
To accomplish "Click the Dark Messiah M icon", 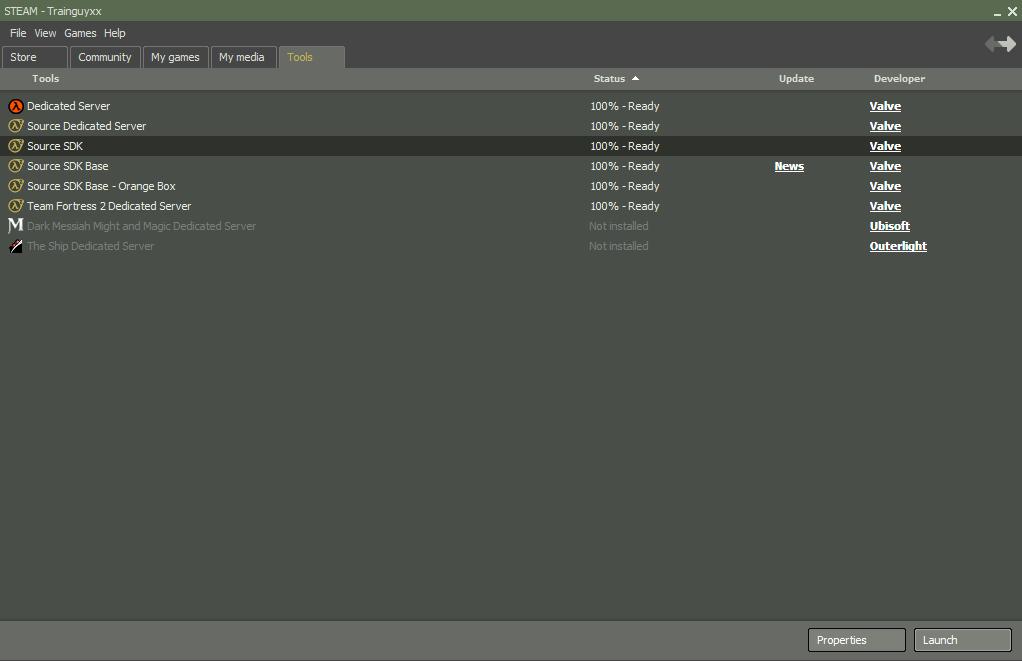I will (16, 226).
